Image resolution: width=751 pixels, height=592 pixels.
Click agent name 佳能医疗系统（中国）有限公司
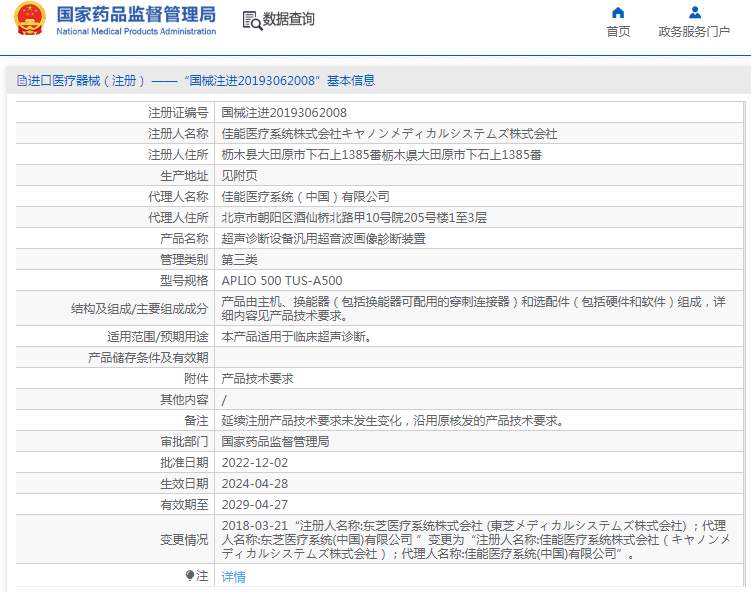click(x=306, y=197)
